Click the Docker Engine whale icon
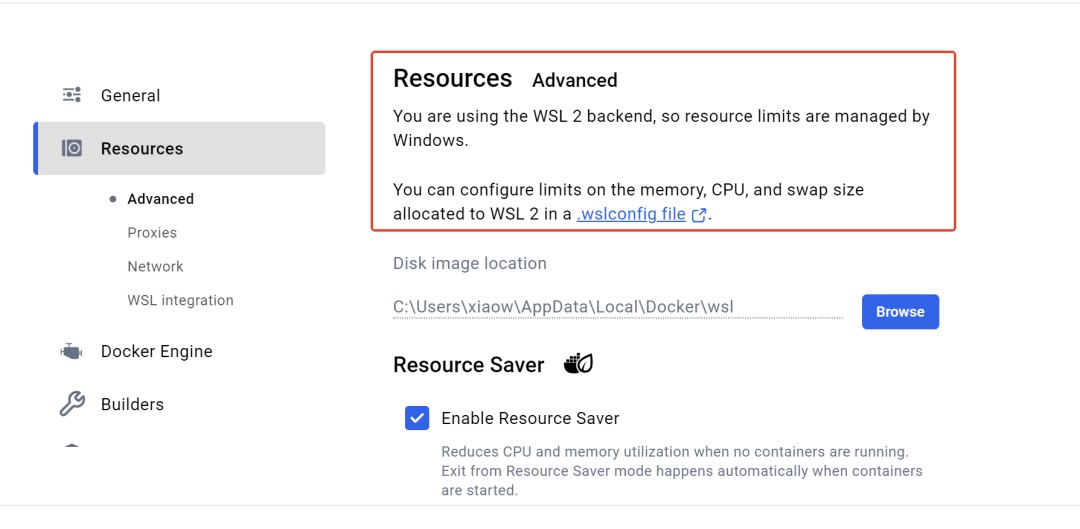The height and width of the screenshot is (529, 1080). [72, 351]
